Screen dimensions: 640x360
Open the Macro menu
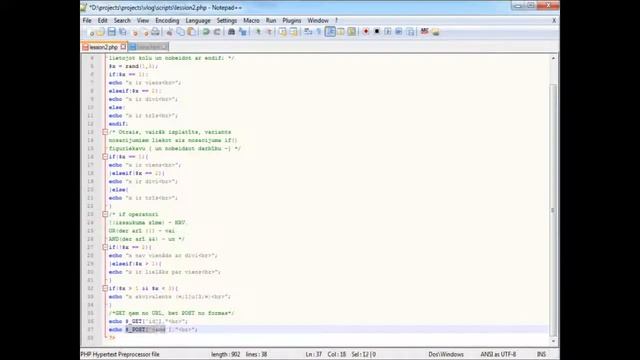[251, 20]
